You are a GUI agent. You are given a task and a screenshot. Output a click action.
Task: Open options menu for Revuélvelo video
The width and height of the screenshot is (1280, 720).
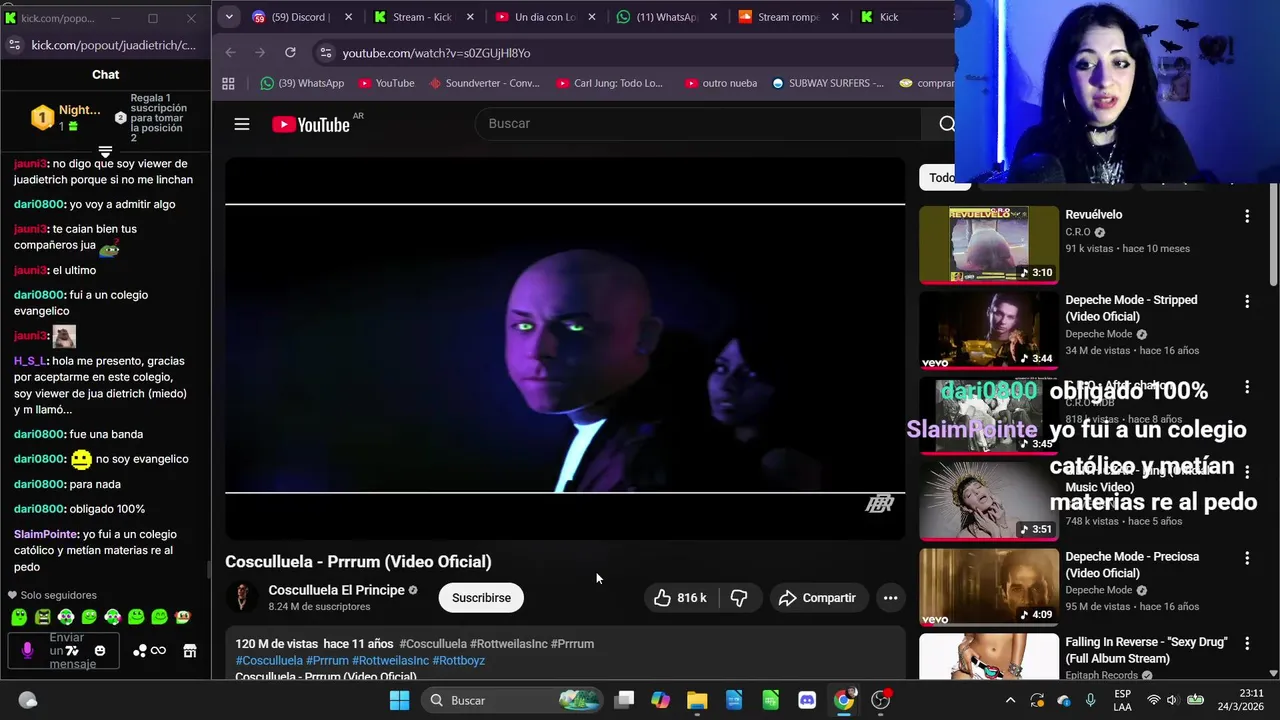click(1246, 216)
